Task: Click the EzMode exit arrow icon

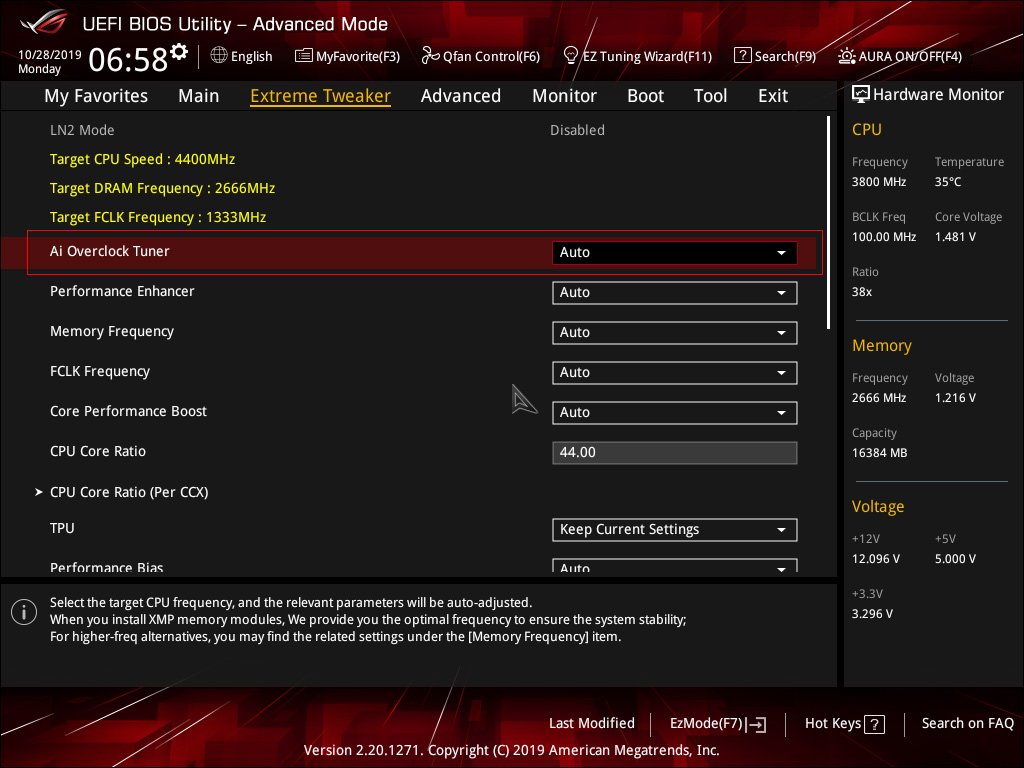Action: coord(756,724)
